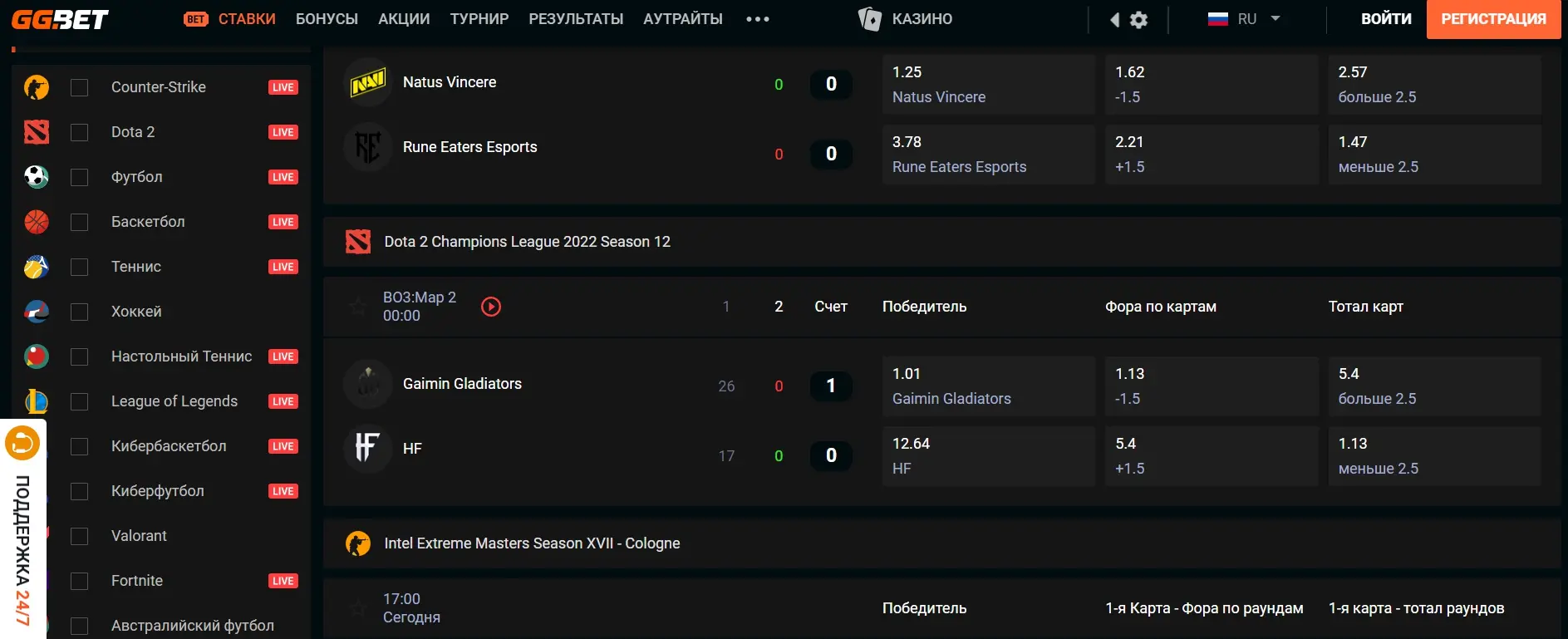
Task: Check the Counter-Strike checkbox
Action: click(80, 87)
